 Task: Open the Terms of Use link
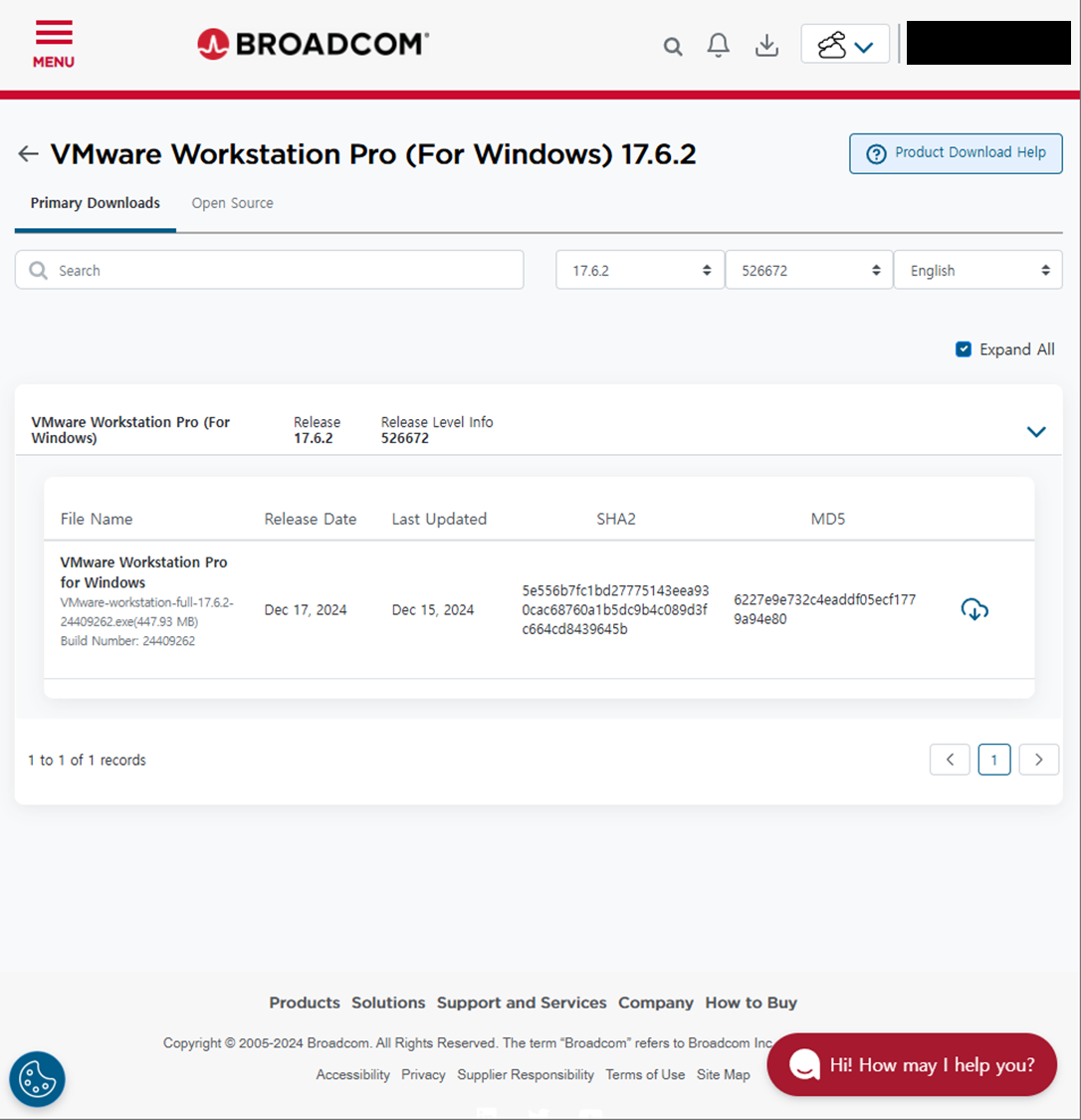645,1074
